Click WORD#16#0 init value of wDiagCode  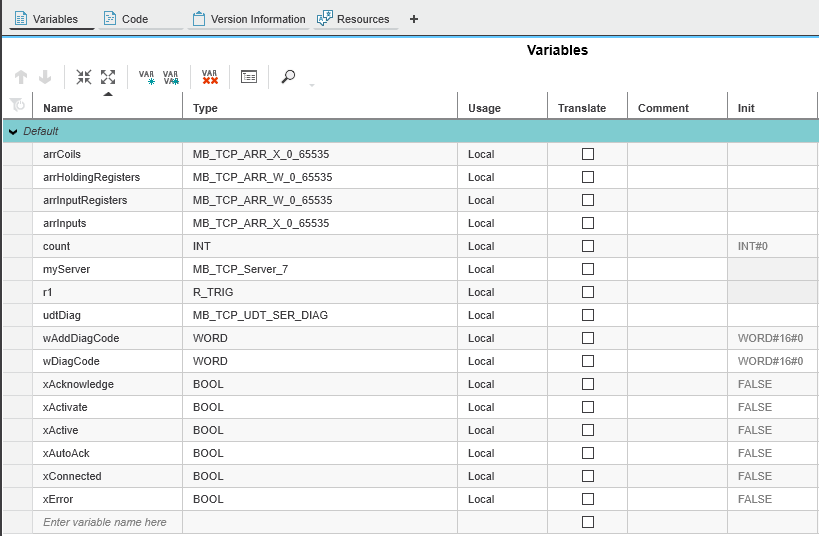770,361
